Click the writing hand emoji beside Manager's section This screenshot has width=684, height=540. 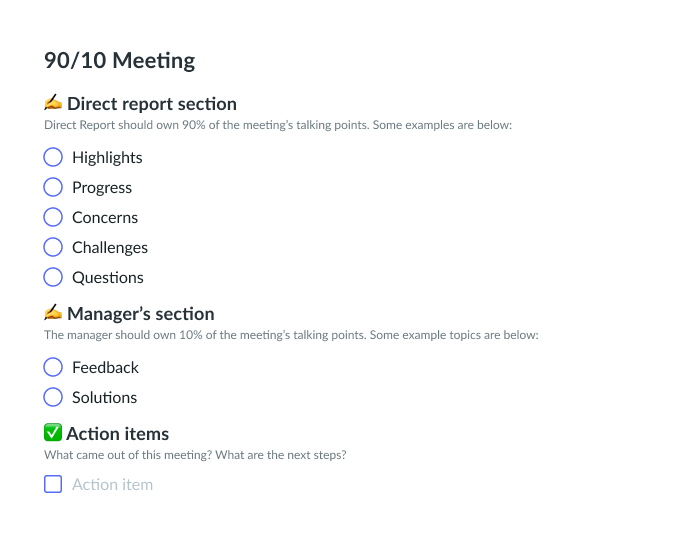click(x=53, y=313)
